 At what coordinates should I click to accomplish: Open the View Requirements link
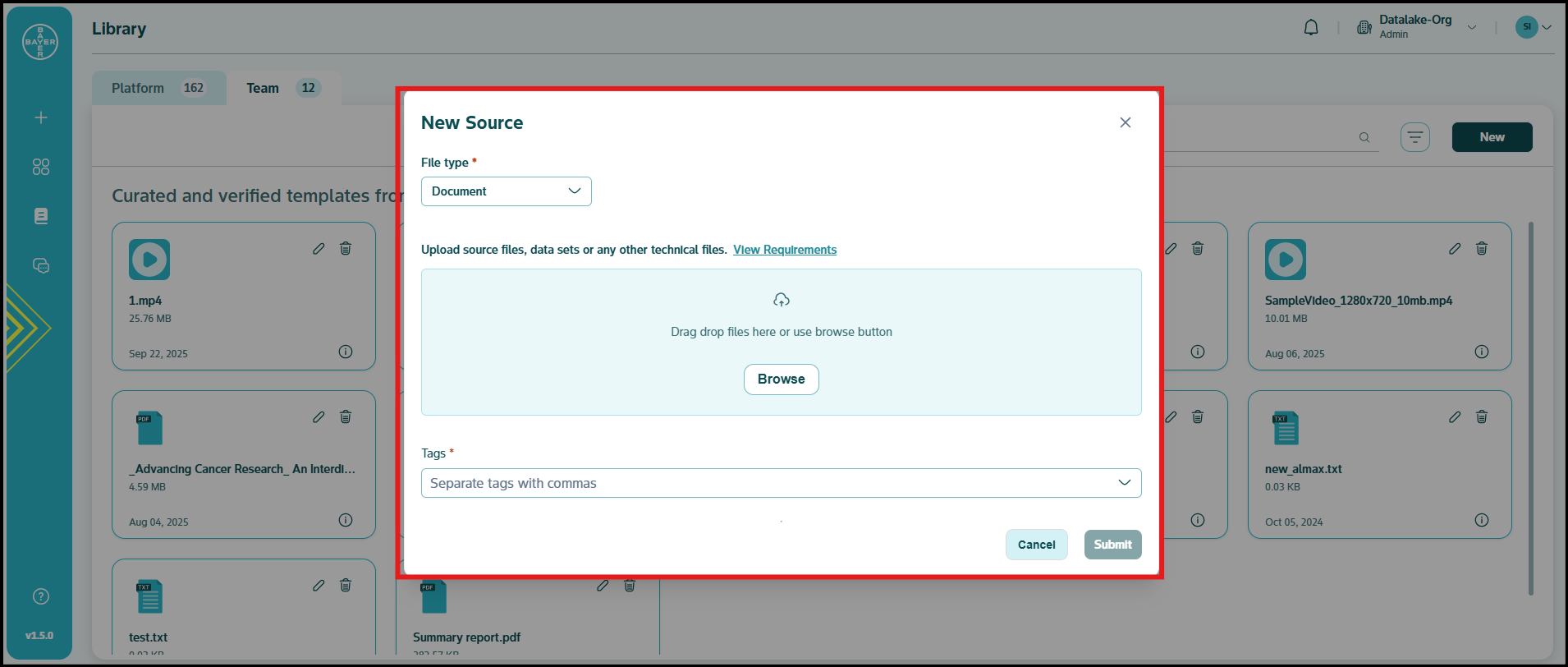click(x=784, y=250)
